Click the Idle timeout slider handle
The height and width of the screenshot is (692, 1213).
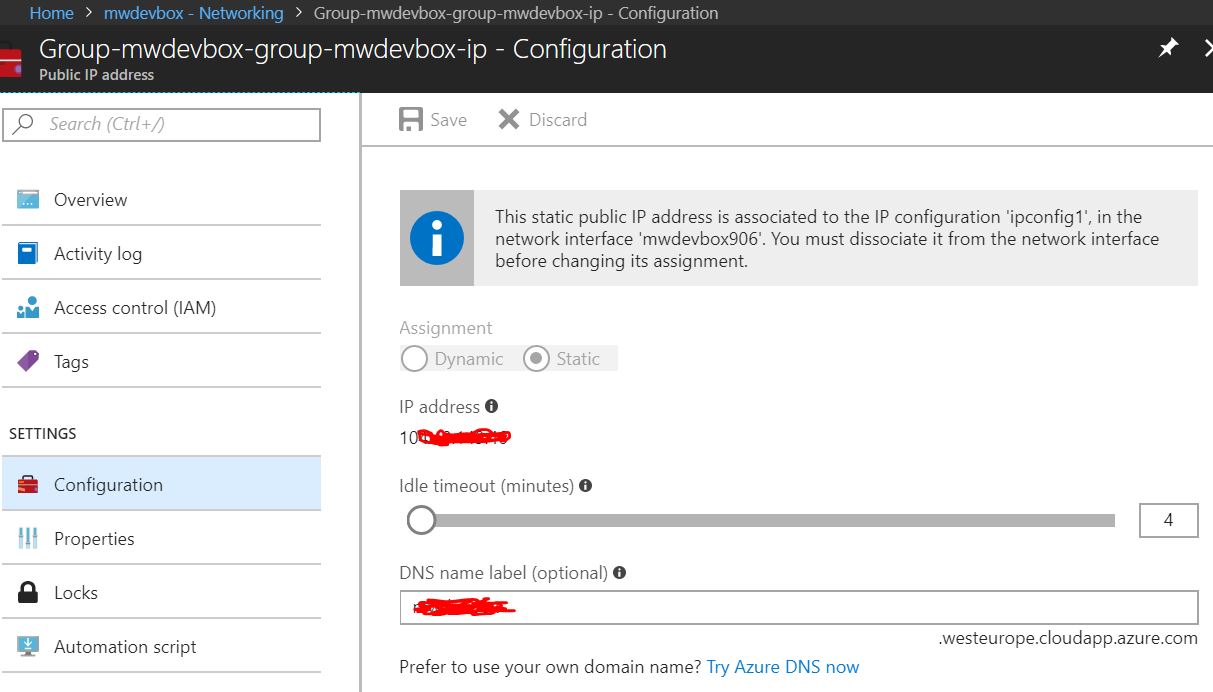pyautogui.click(x=422, y=520)
